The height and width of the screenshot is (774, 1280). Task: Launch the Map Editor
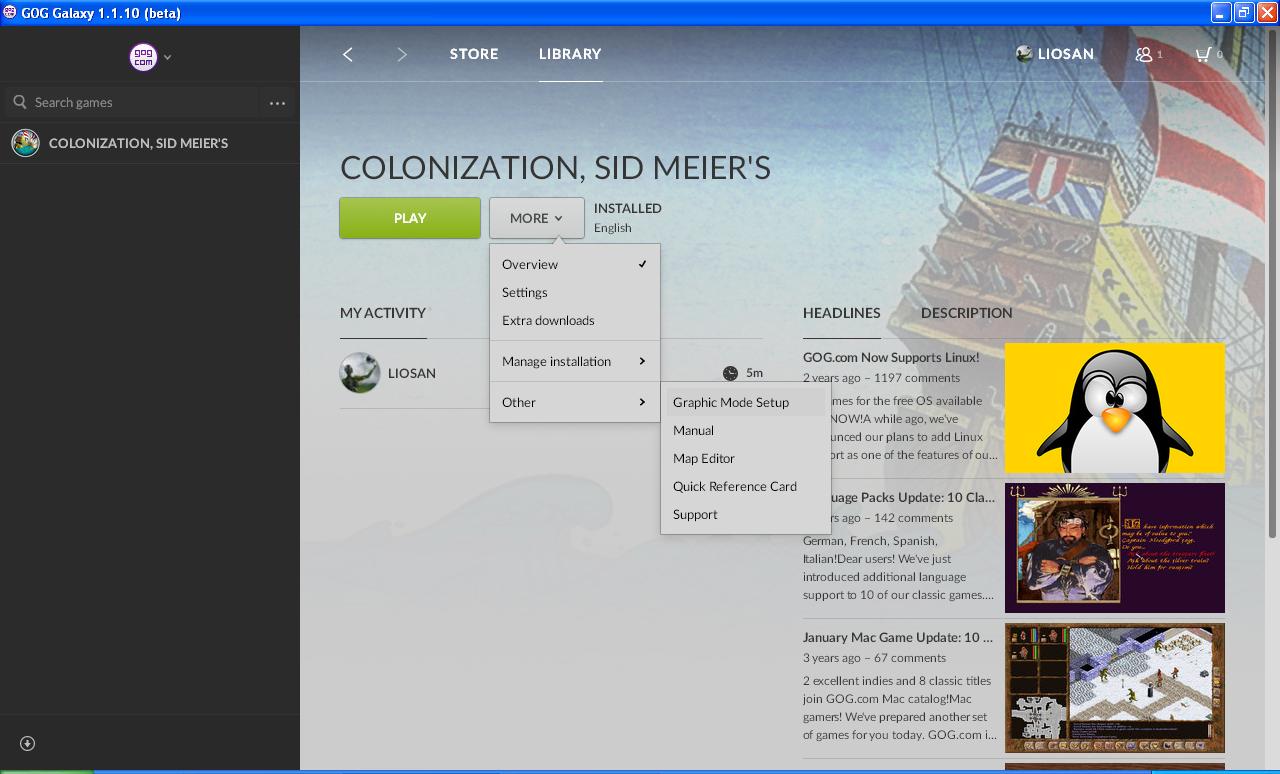745,458
